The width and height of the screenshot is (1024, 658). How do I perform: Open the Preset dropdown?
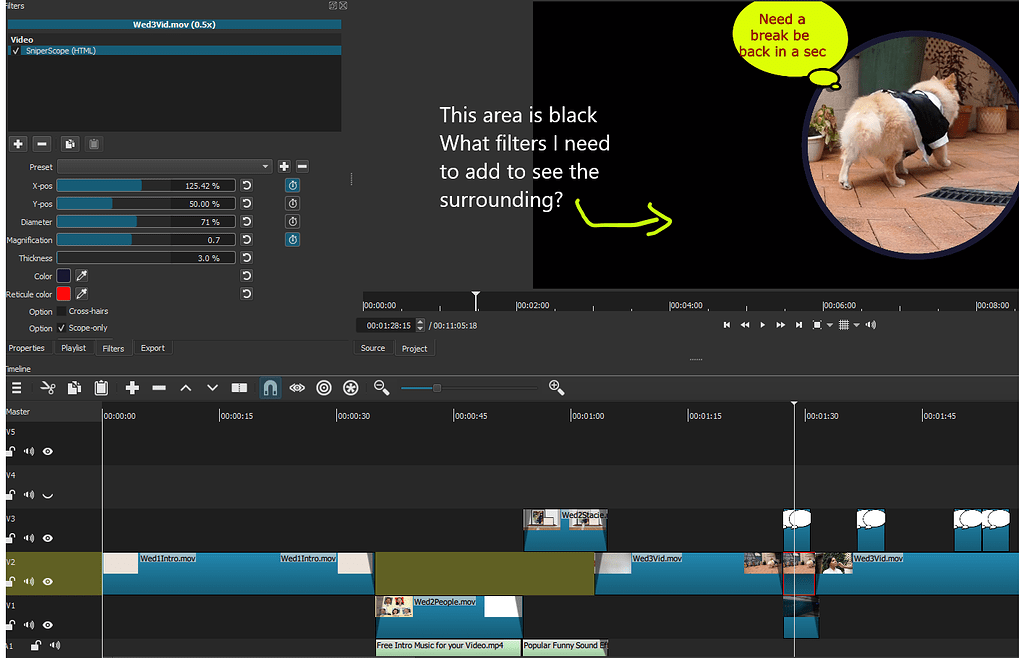point(266,166)
